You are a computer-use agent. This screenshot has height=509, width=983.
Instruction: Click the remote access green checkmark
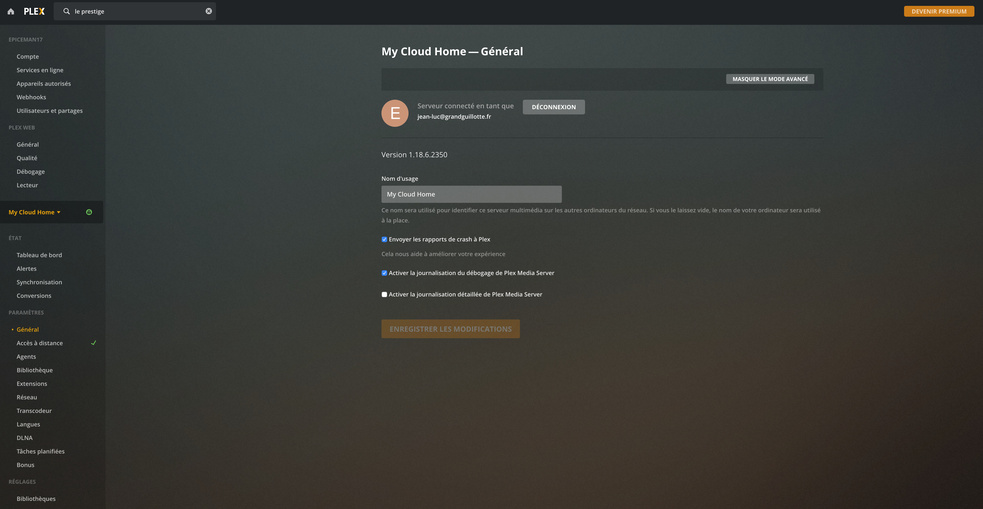tap(93, 343)
